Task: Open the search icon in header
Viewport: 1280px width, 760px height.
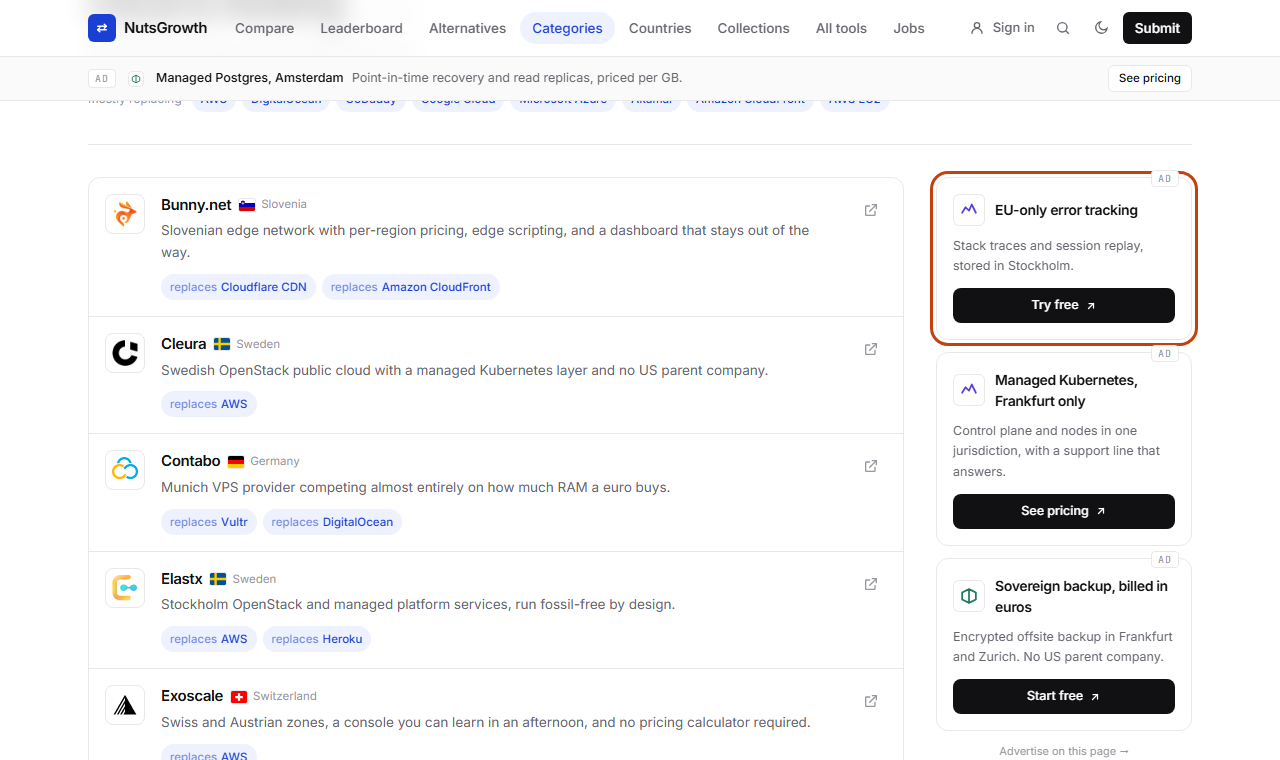Action: [1063, 28]
